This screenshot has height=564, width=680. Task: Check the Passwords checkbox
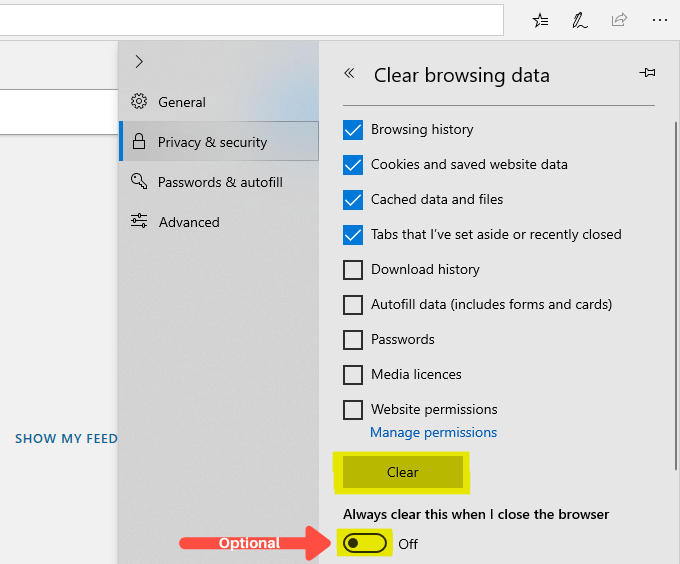(x=353, y=339)
